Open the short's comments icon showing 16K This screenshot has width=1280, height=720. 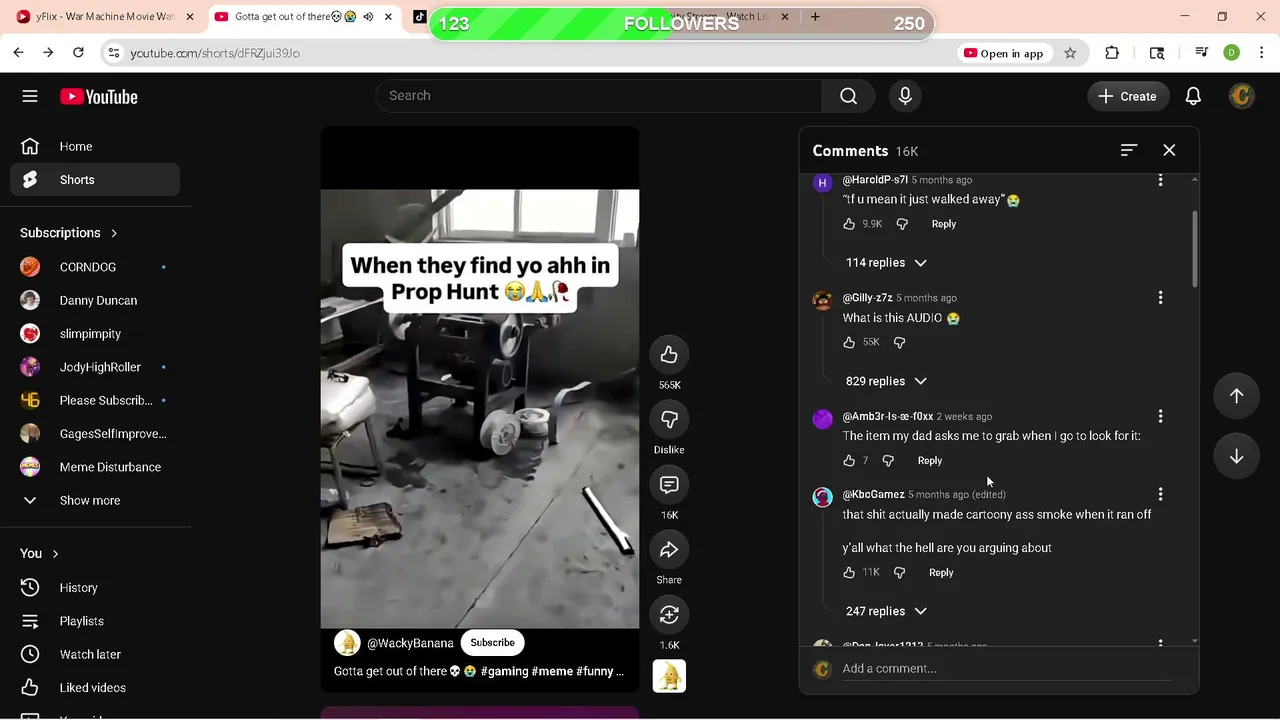(x=669, y=485)
